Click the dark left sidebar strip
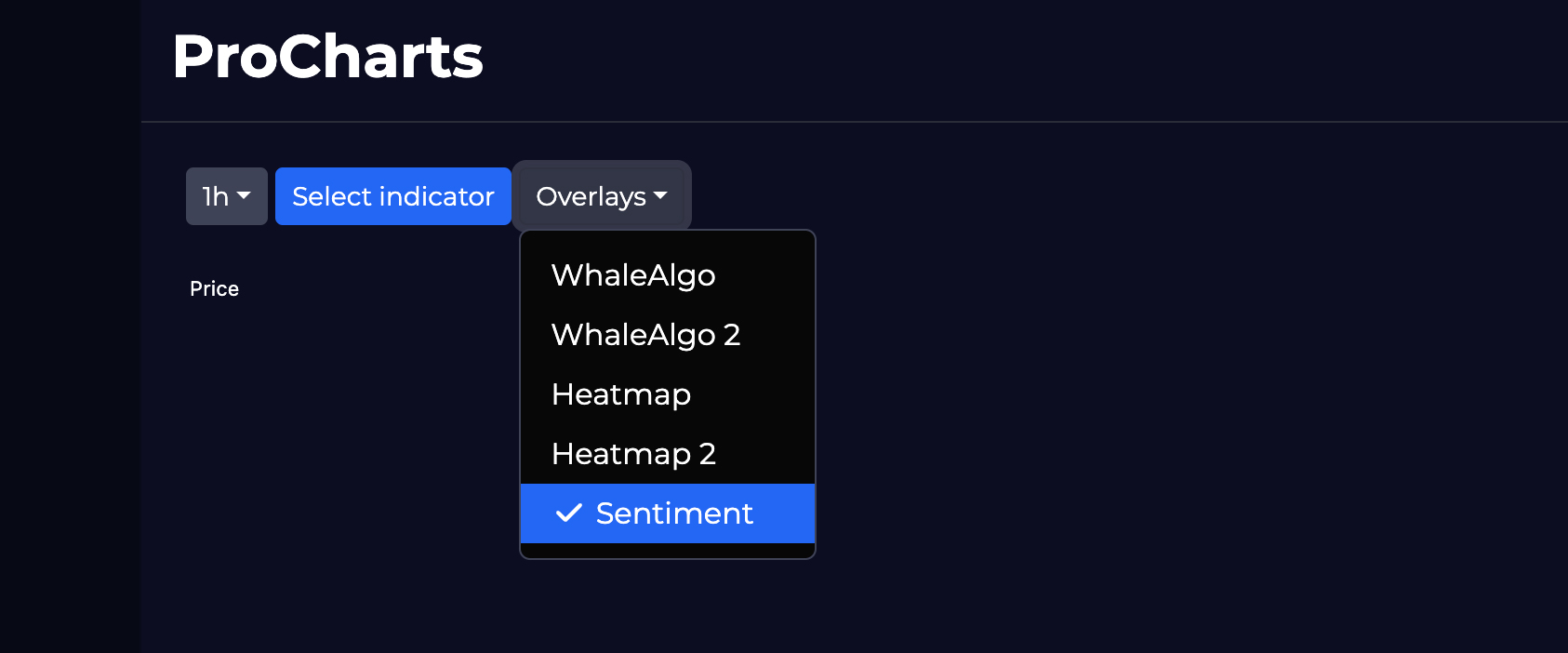1568x653 pixels. click(x=70, y=372)
